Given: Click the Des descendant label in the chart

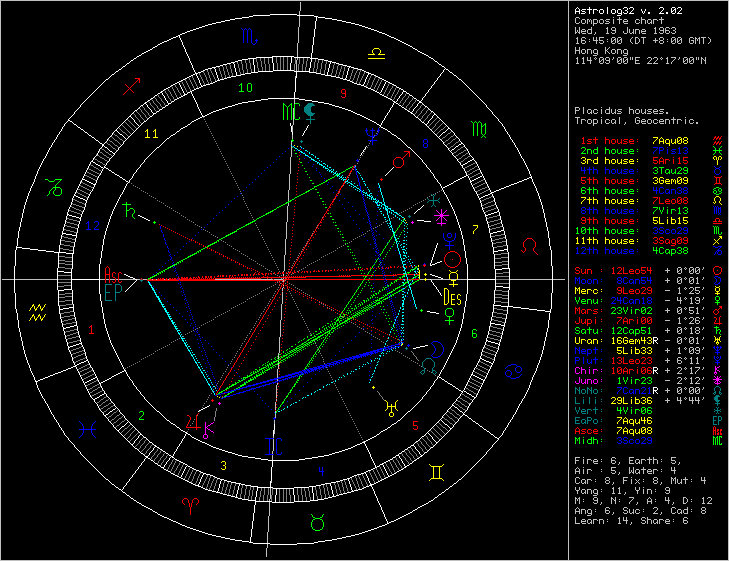Looking at the screenshot, I should [x=451, y=295].
